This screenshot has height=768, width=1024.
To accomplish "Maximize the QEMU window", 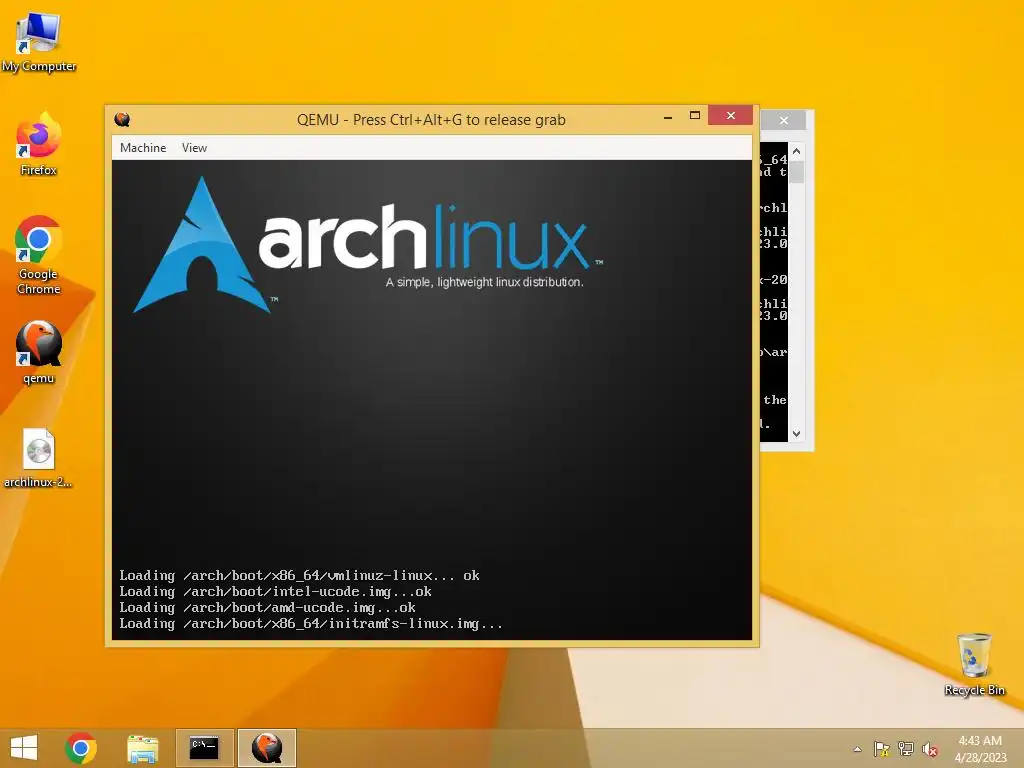I will point(695,116).
